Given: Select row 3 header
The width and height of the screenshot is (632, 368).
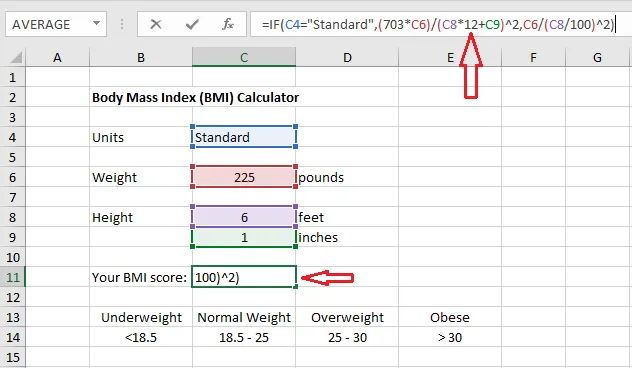Looking at the screenshot, I should (x=12, y=117).
